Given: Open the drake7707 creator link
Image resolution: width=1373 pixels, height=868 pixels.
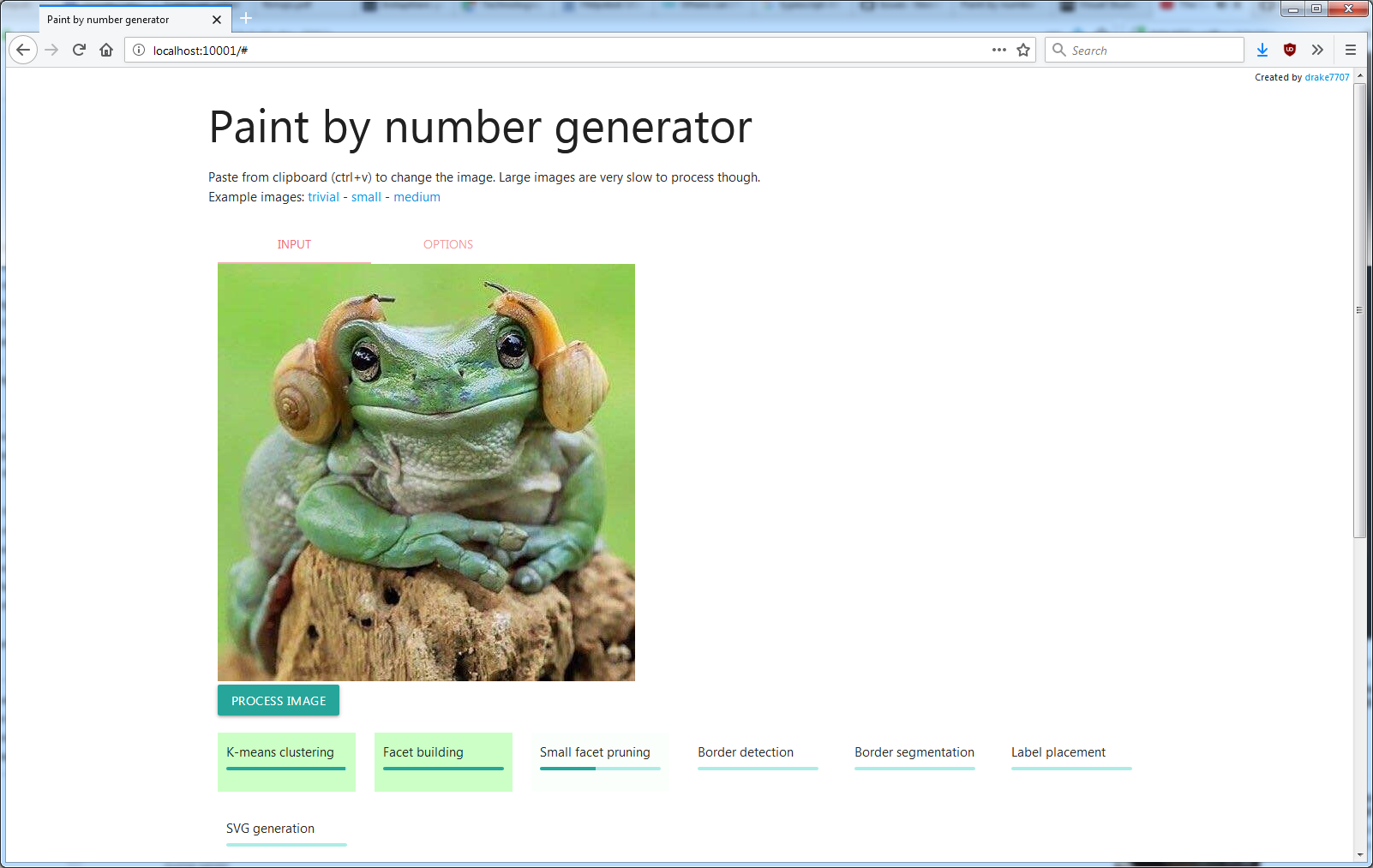Looking at the screenshot, I should click(x=1327, y=77).
